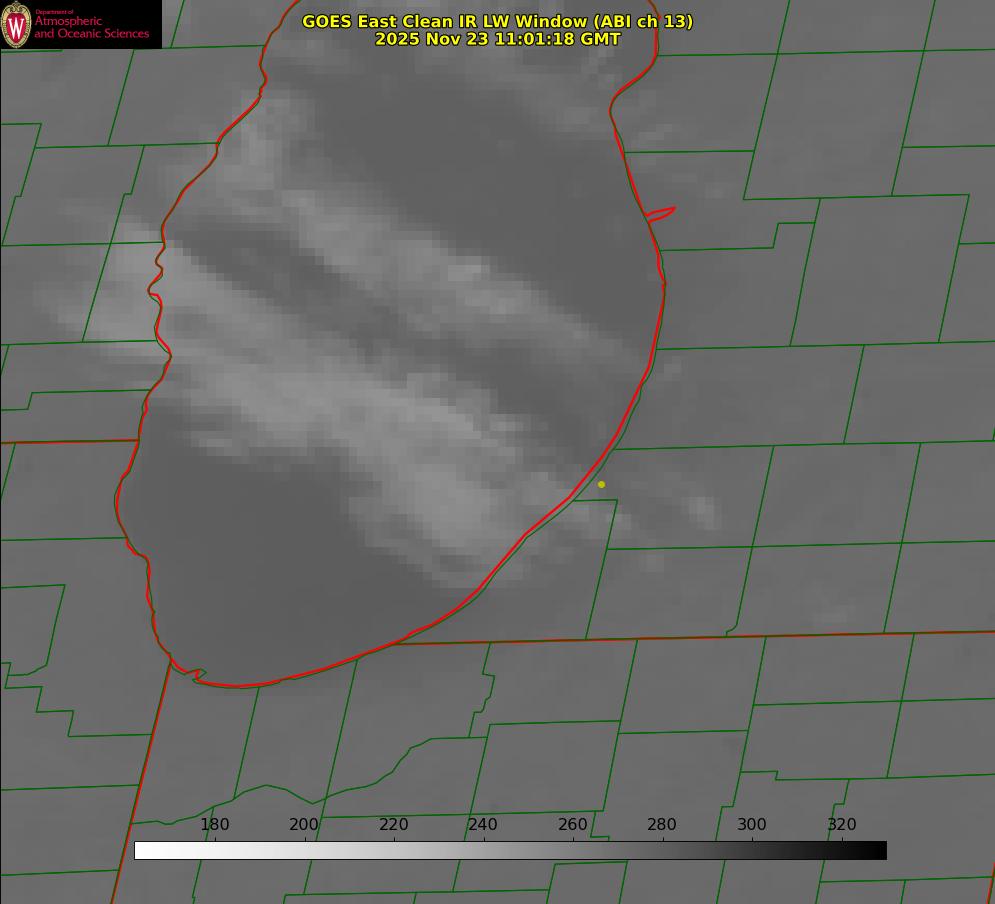This screenshot has height=904, width=995.
Task: Click the 220 label on the colorbar
Action: pos(393,824)
